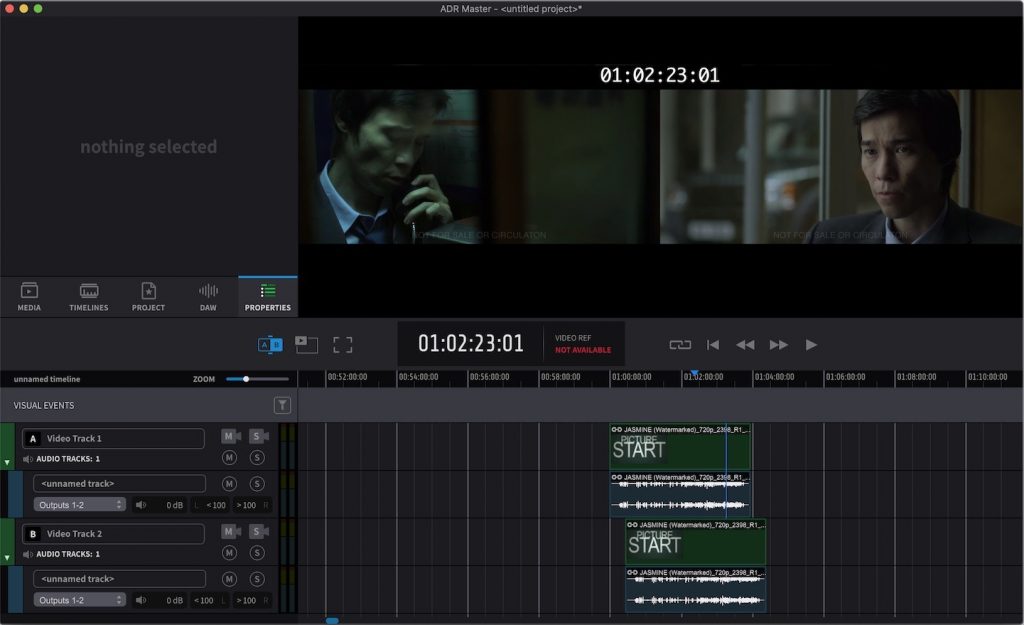Screen dimensions: 1024x625
Task: Click the left video preview frame
Action: click(x=479, y=167)
